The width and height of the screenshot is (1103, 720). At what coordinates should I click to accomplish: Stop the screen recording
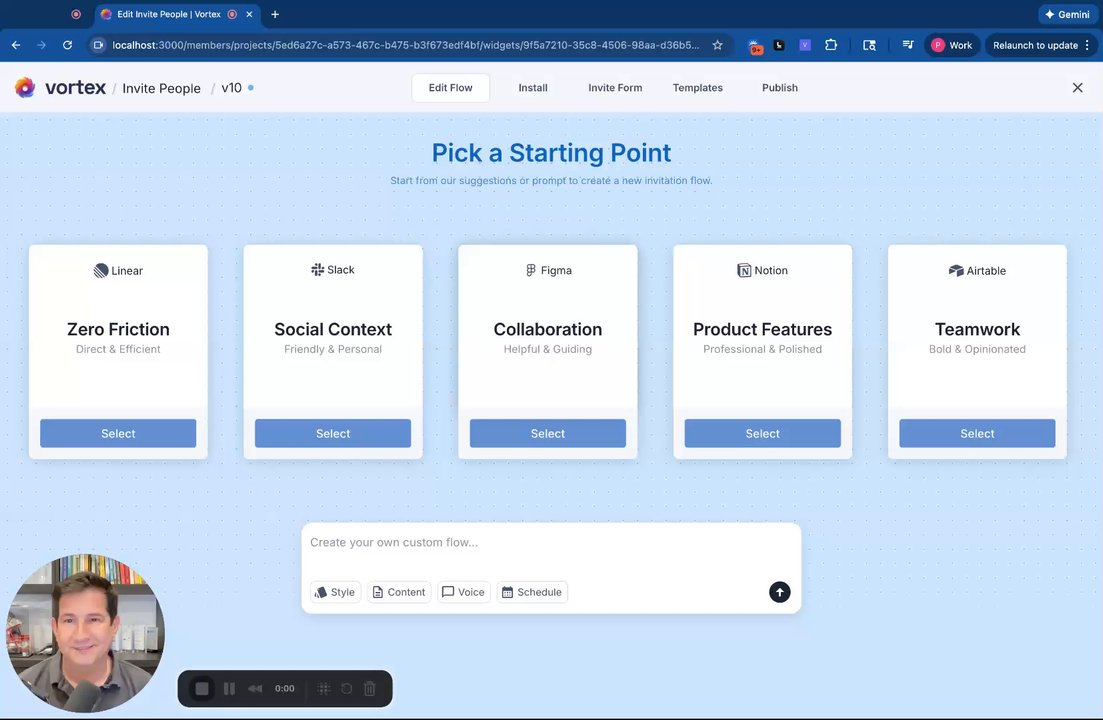pyautogui.click(x=202, y=688)
